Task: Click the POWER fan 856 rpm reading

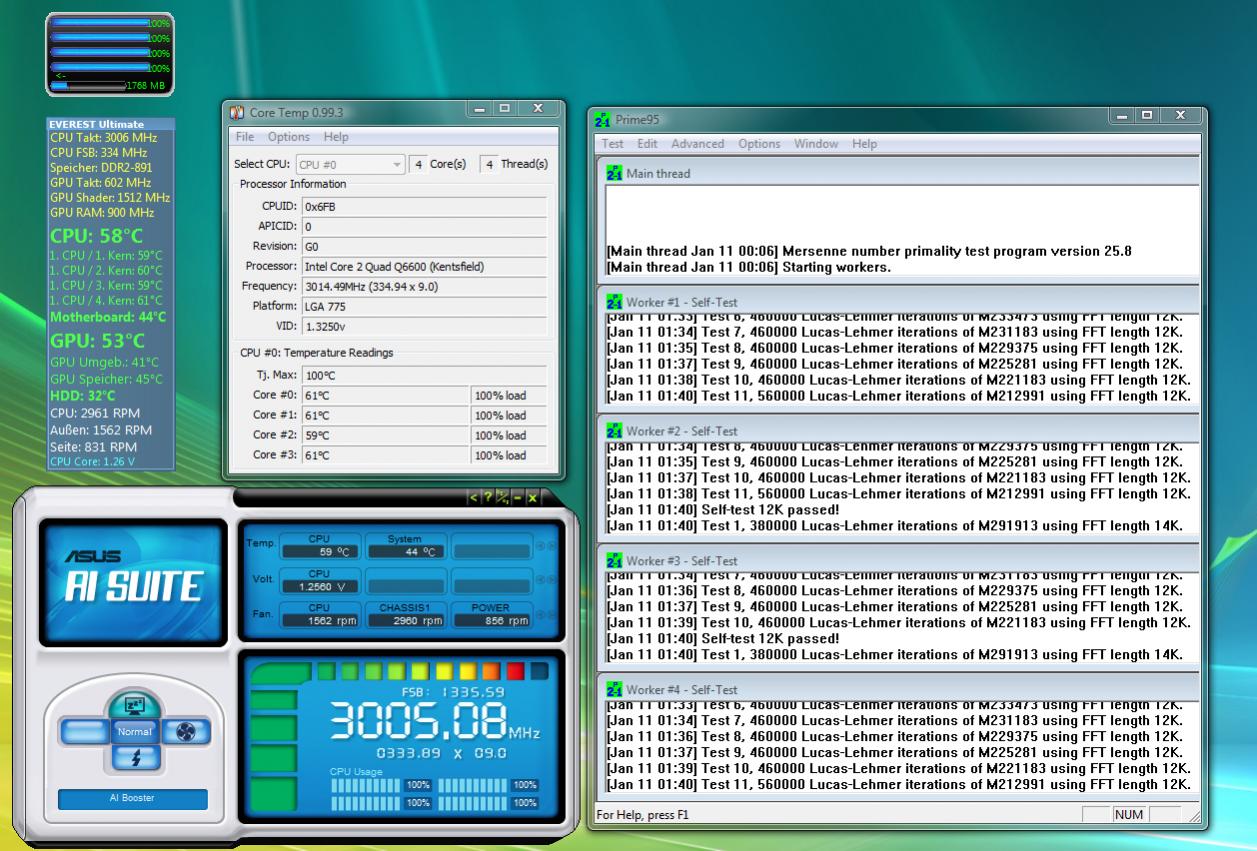Action: click(490, 620)
